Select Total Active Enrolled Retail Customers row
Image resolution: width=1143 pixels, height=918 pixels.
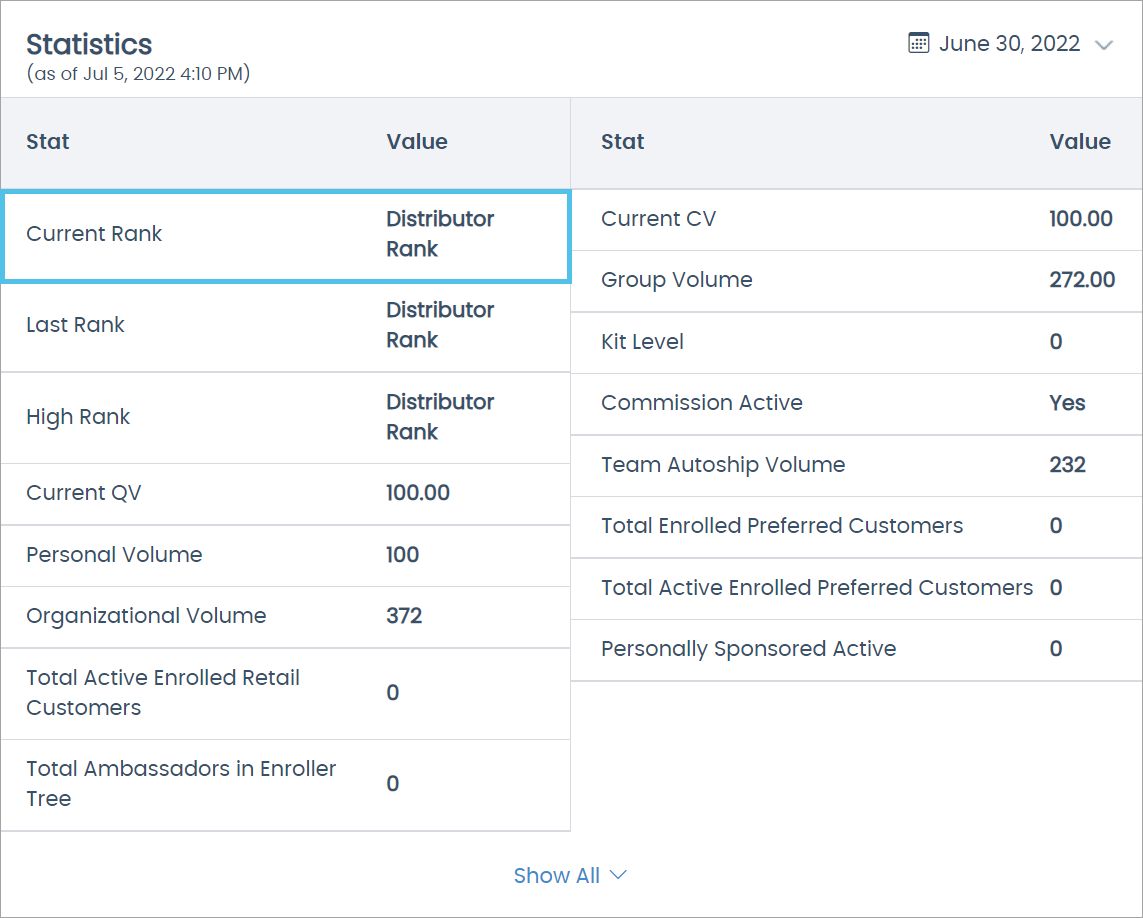click(285, 693)
